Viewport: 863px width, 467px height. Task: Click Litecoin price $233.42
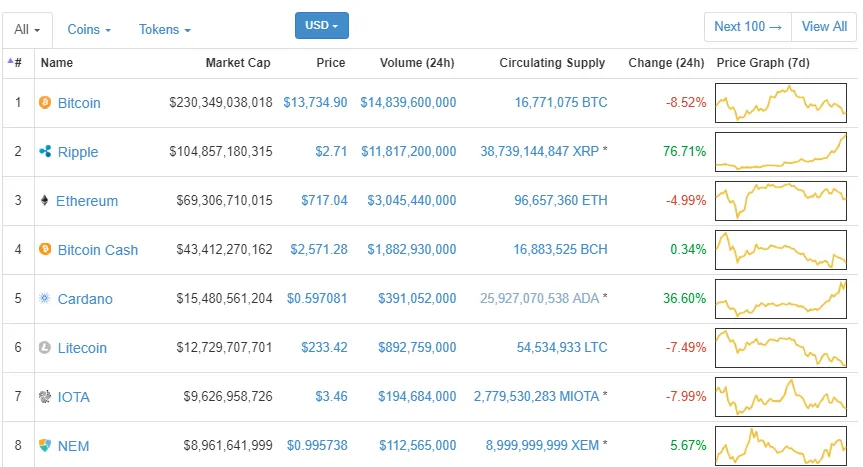coord(324,347)
